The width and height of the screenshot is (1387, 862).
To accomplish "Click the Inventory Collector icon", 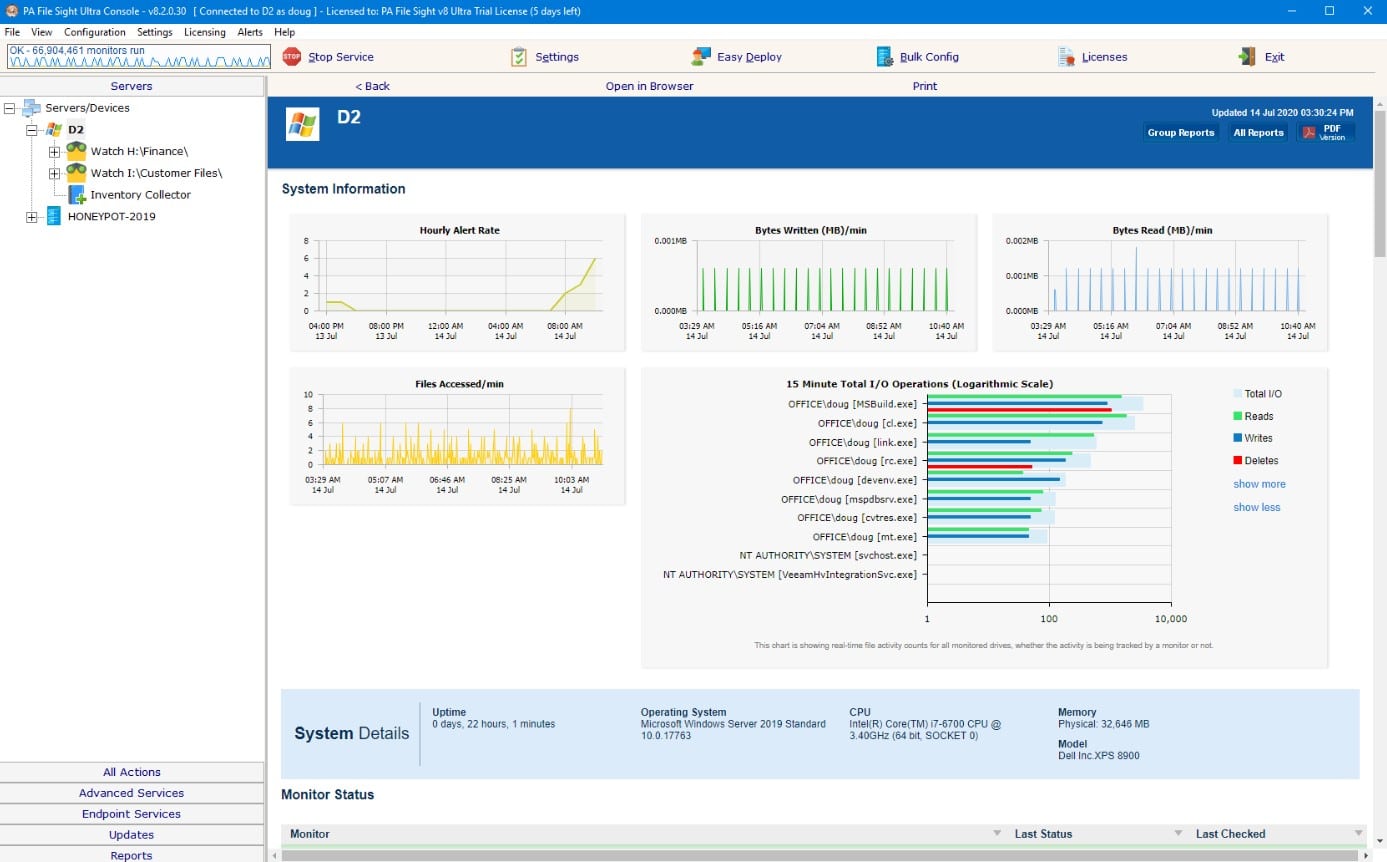I will [76, 195].
